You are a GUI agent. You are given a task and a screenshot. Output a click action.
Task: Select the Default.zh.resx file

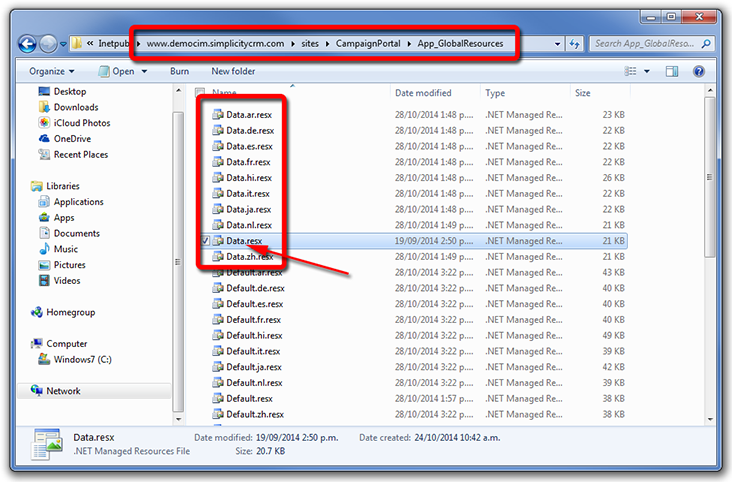255,414
